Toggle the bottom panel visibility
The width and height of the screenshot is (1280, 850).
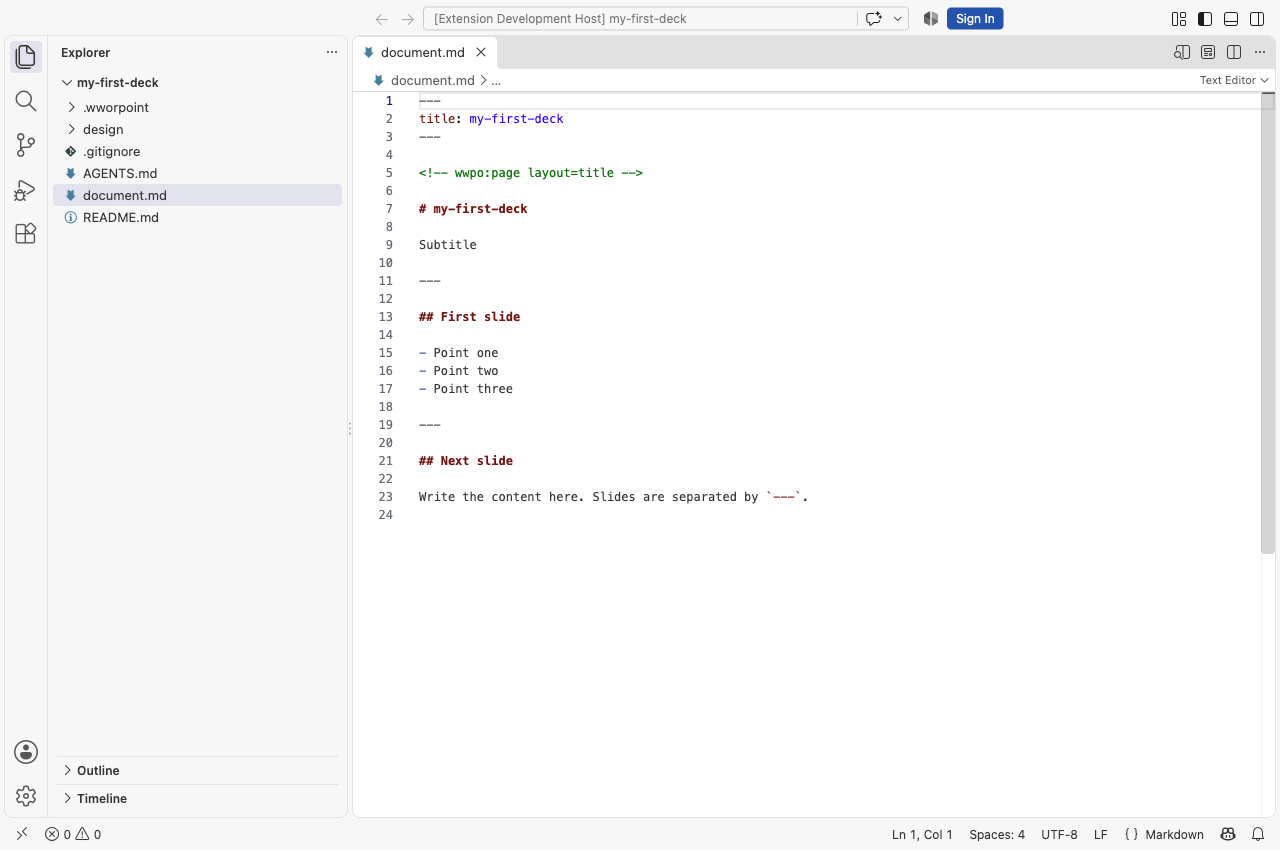tap(1231, 19)
